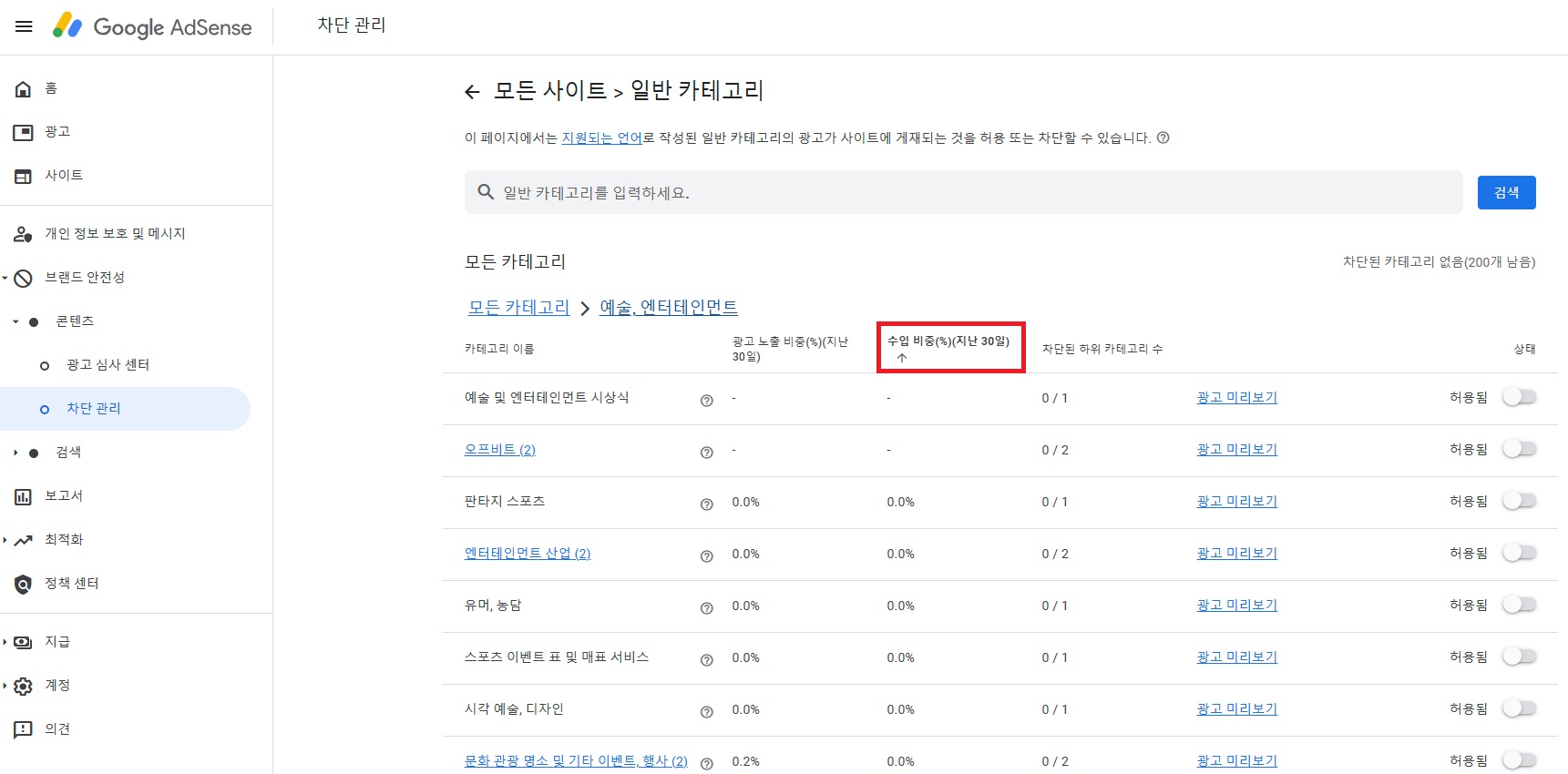This screenshot has height=774, width=1568.
Task: Click help icon for 판타지 스포츠
Action: pos(706,504)
